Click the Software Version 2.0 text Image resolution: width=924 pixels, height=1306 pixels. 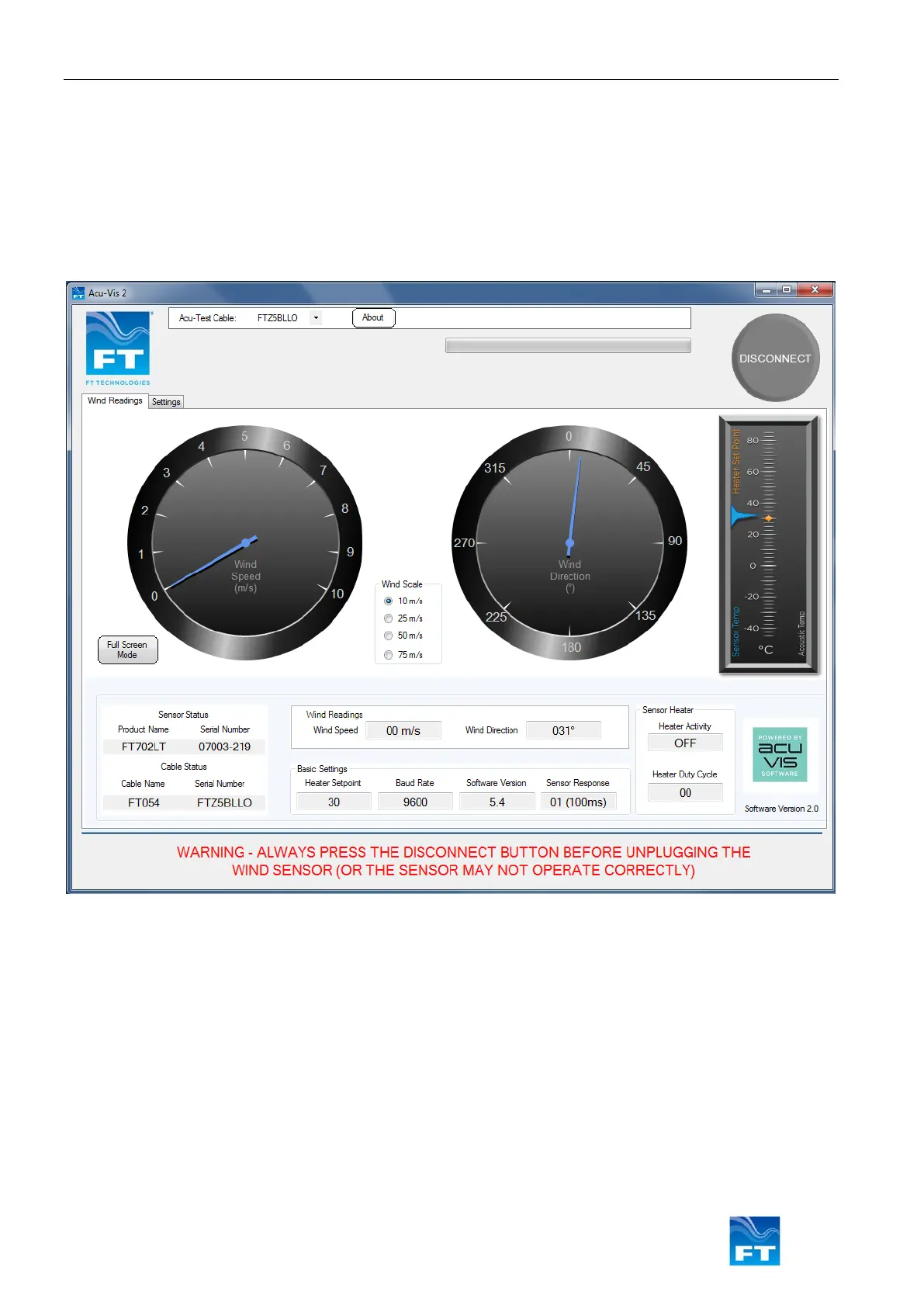click(x=781, y=809)
